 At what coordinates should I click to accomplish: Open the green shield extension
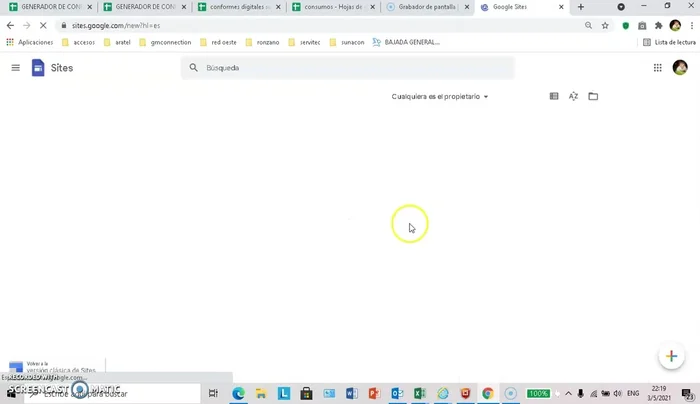coord(626,26)
